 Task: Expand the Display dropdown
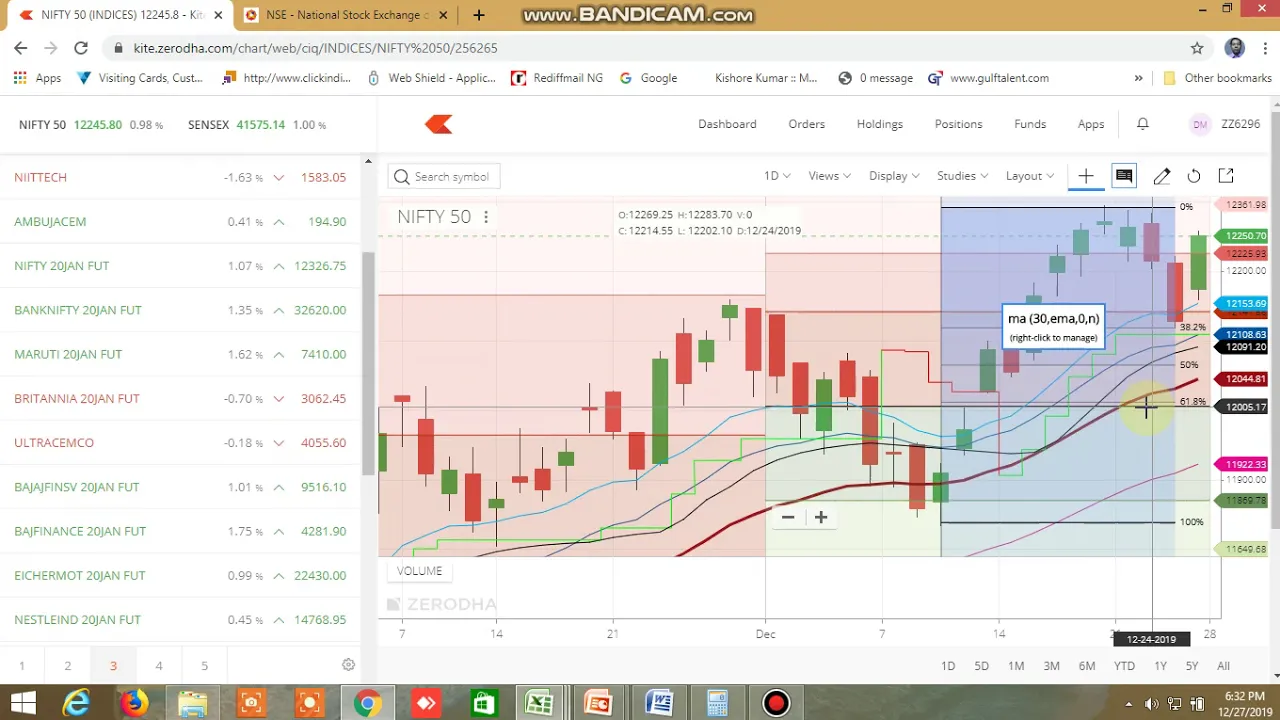[893, 176]
